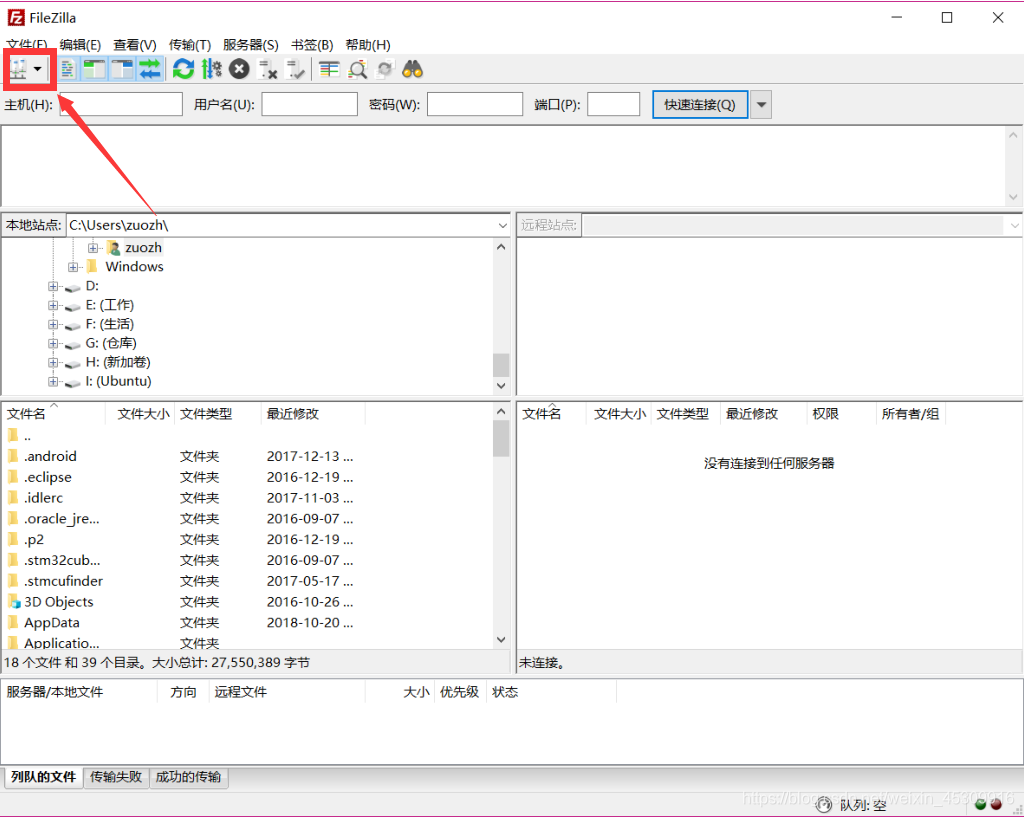Expand D: drive node
This screenshot has width=1024, height=817.
(x=53, y=286)
